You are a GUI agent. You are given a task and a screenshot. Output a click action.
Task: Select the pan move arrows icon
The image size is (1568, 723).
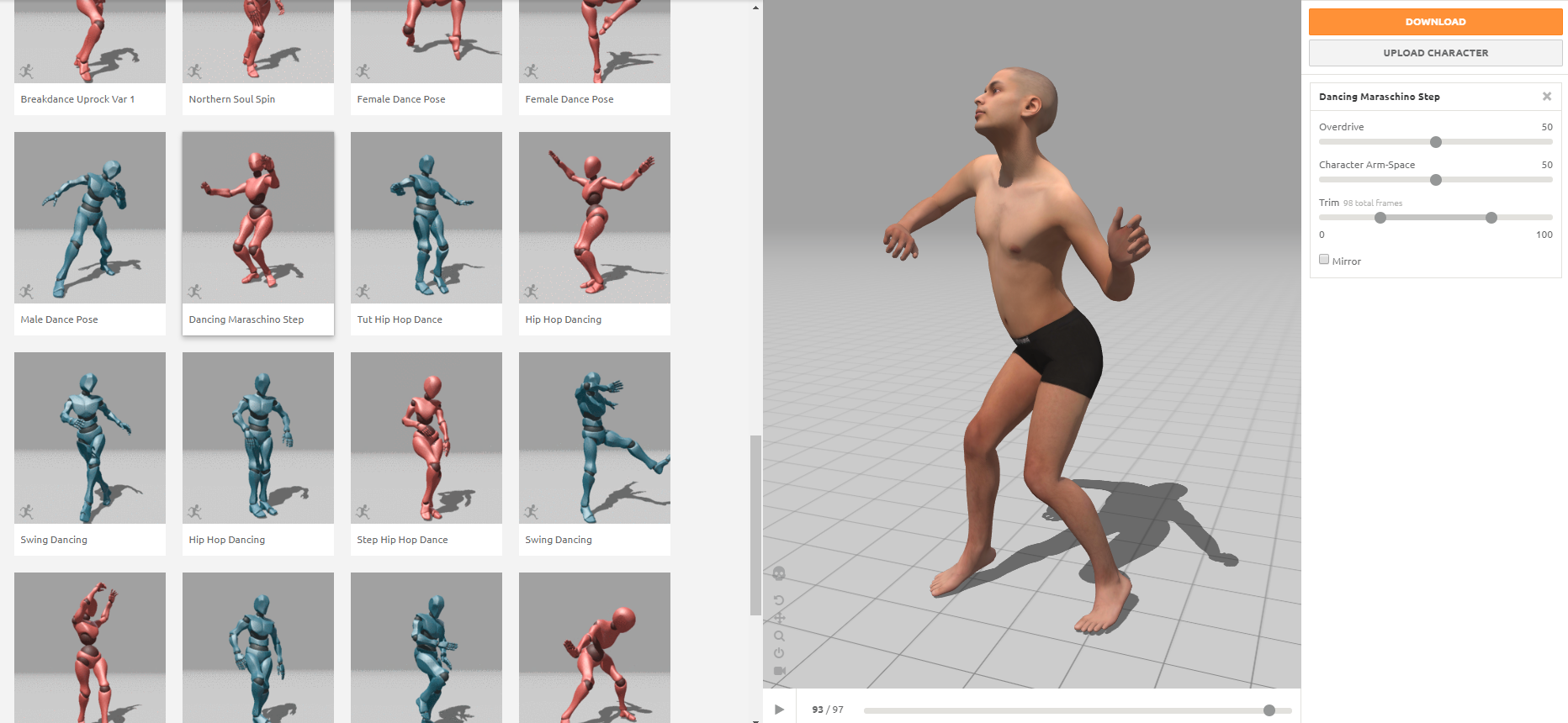click(779, 618)
